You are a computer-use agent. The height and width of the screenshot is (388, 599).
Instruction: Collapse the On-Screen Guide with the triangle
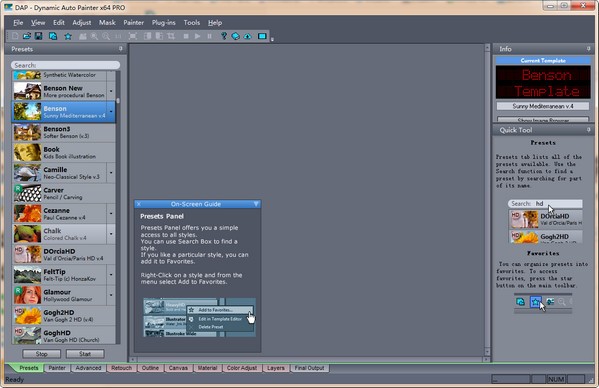(256, 204)
